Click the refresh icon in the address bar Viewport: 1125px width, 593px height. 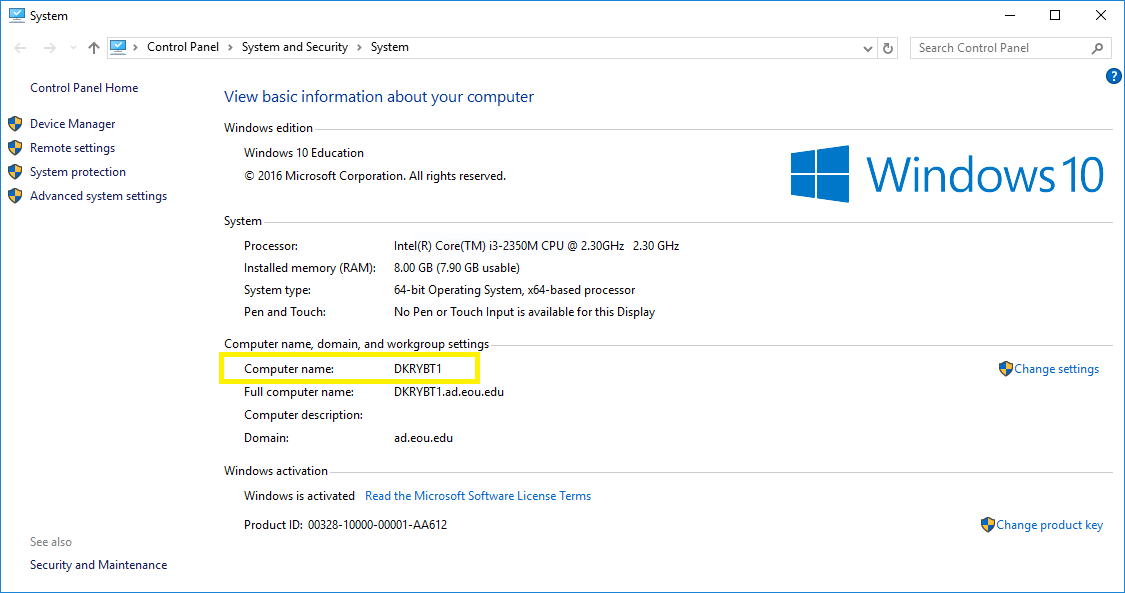pos(887,47)
